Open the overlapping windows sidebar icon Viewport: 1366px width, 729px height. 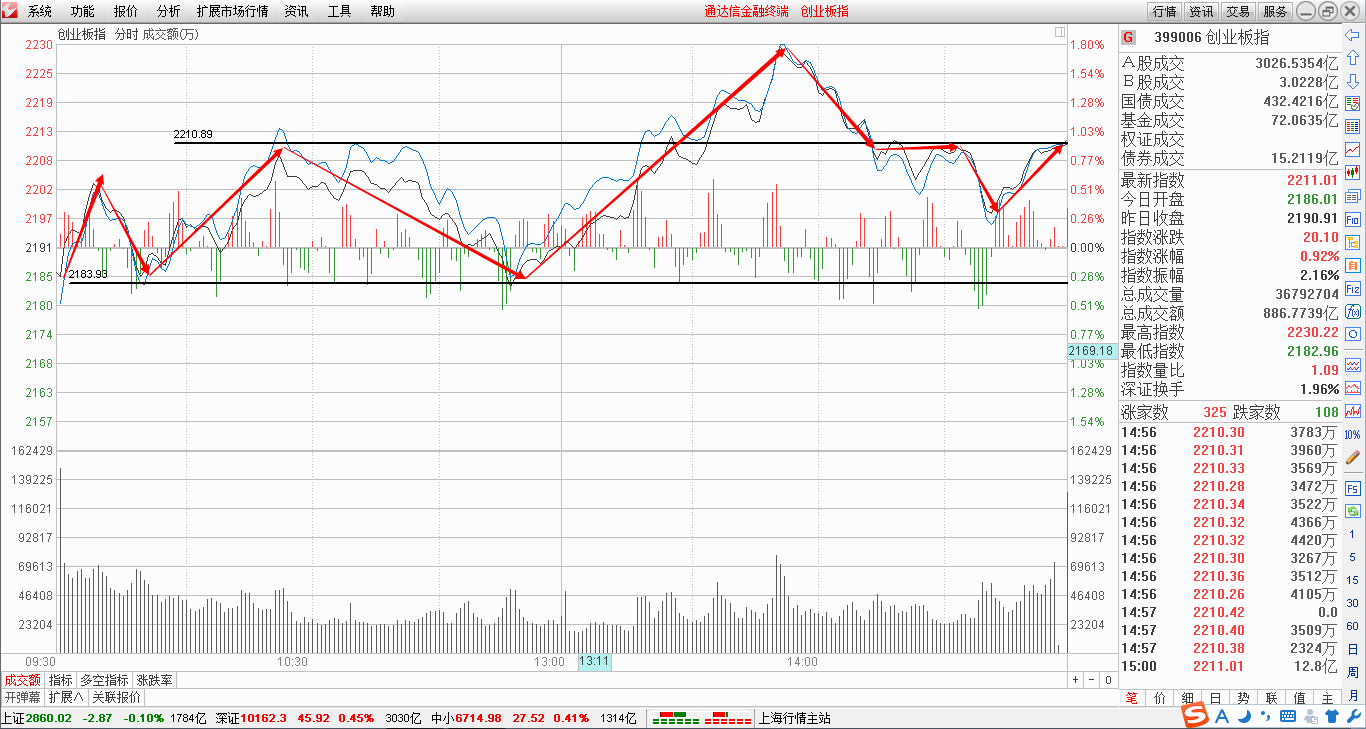[1352, 195]
